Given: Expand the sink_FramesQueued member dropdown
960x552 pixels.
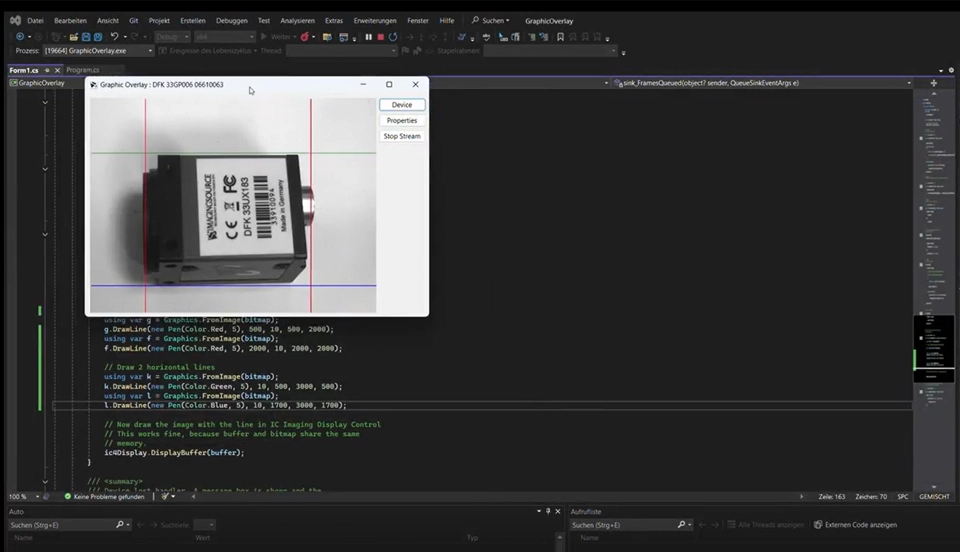Looking at the screenshot, I should tap(907, 83).
